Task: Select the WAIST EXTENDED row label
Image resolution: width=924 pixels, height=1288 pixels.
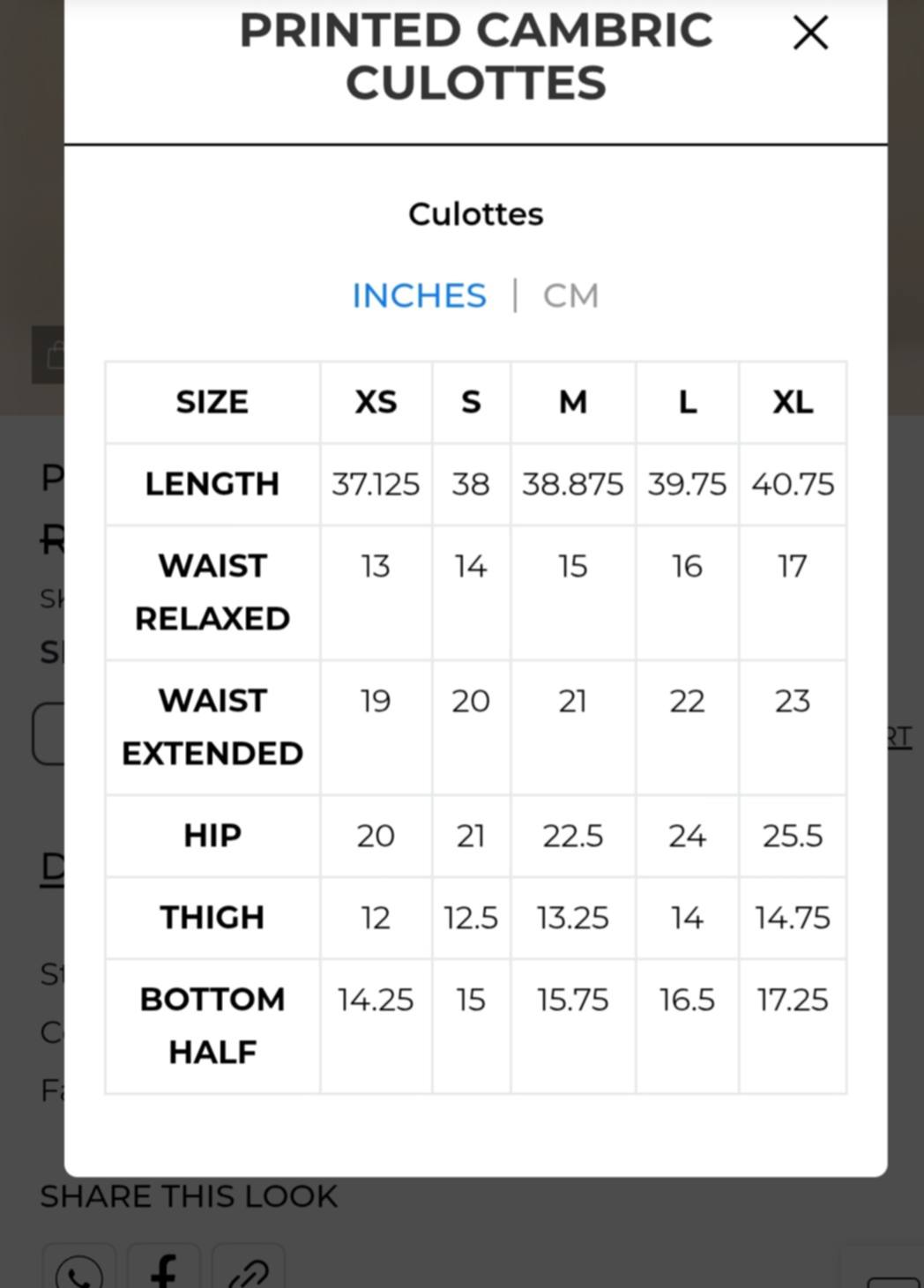Action: click(212, 726)
